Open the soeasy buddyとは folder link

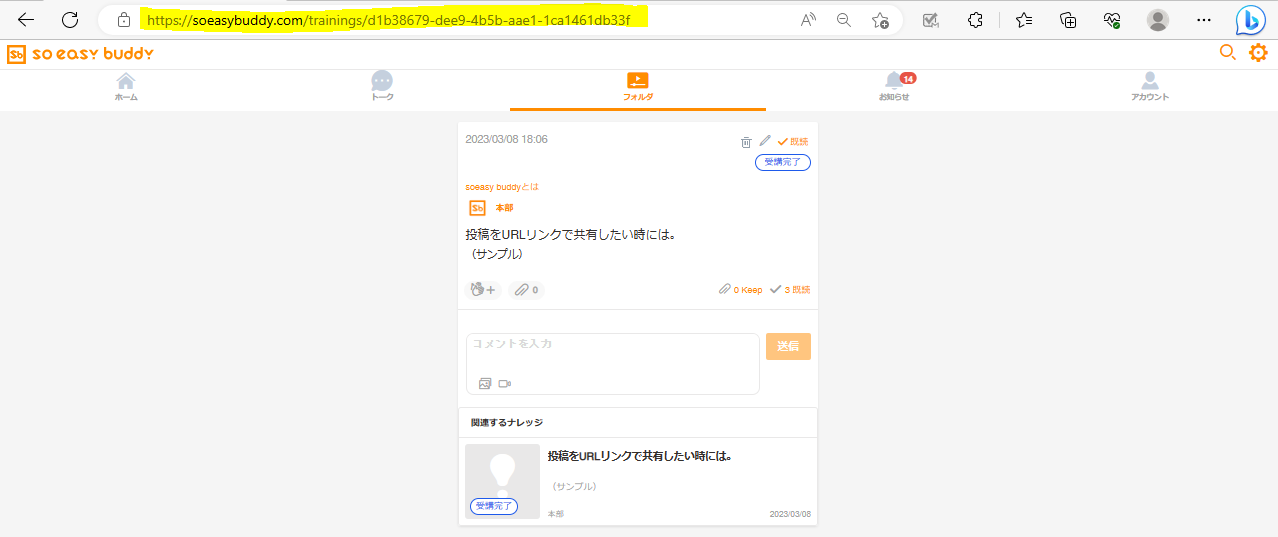pos(502,187)
